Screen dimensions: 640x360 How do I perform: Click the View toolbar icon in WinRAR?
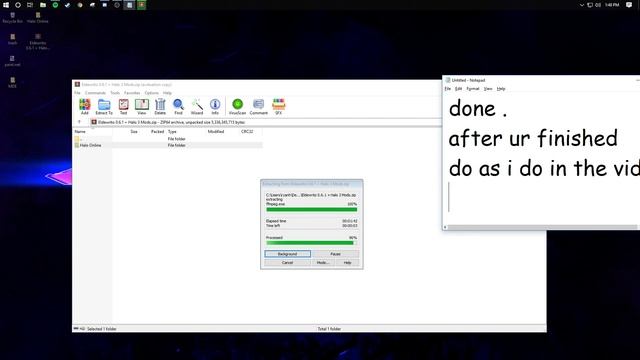[x=142, y=106]
